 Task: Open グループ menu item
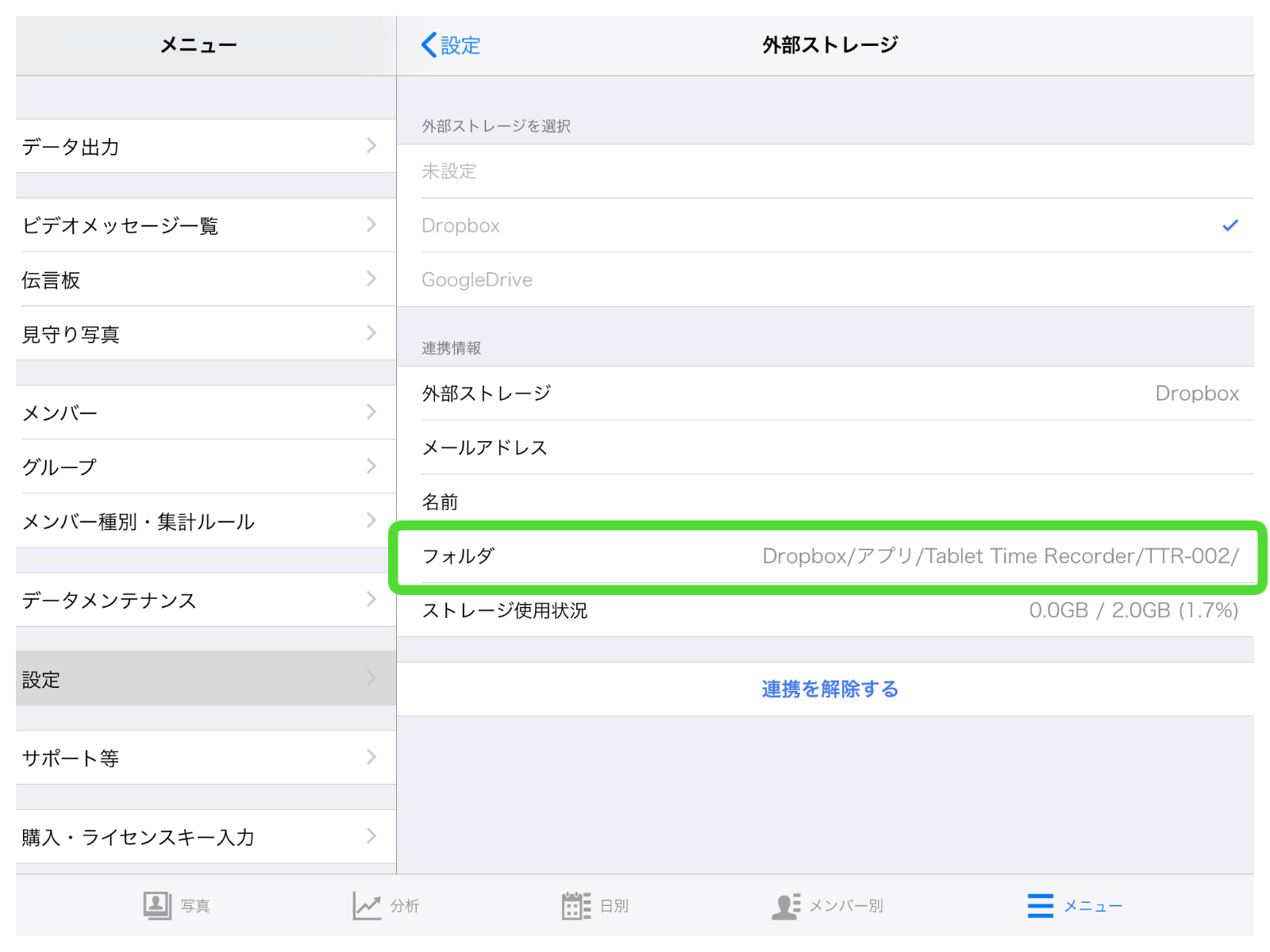click(x=206, y=466)
